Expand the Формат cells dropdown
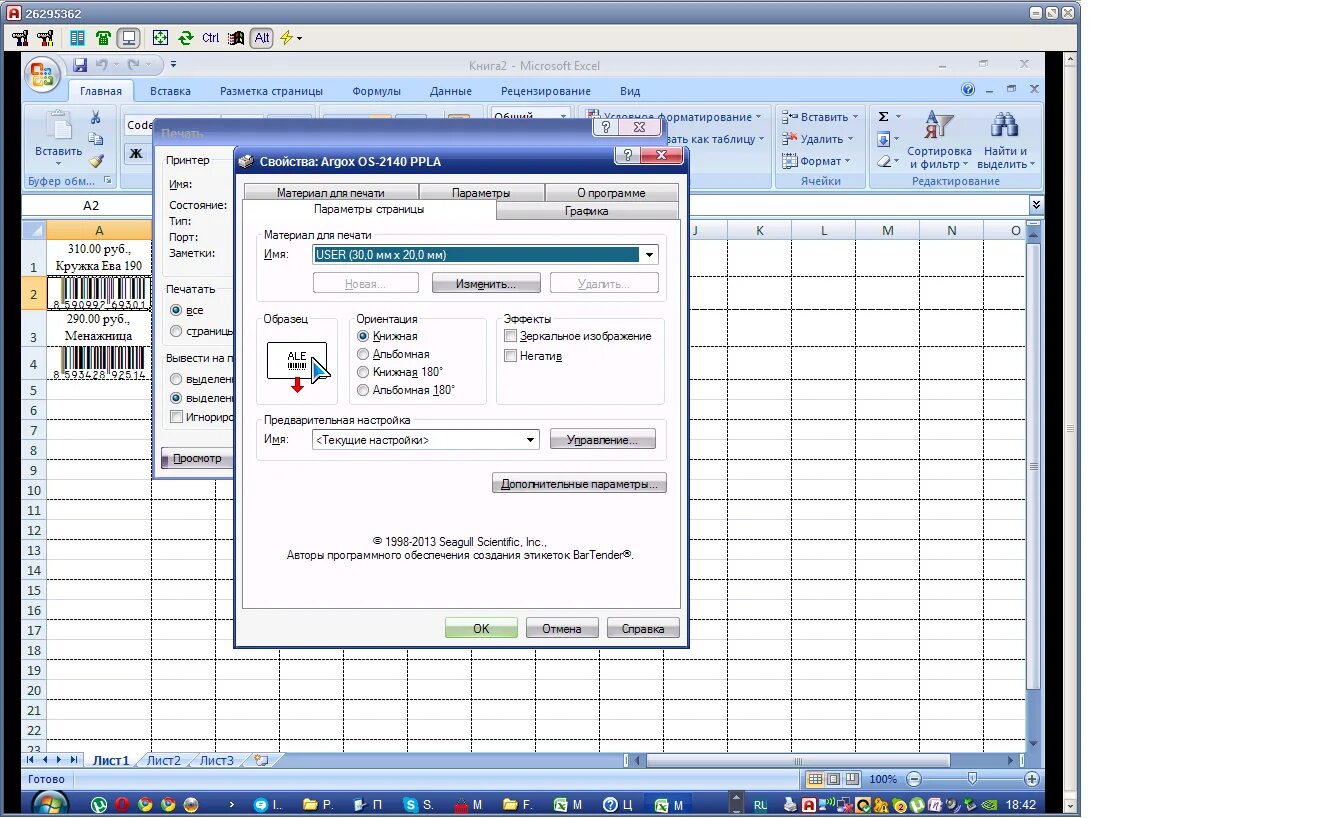Image resolution: width=1336 pixels, height=818 pixels. coord(847,161)
